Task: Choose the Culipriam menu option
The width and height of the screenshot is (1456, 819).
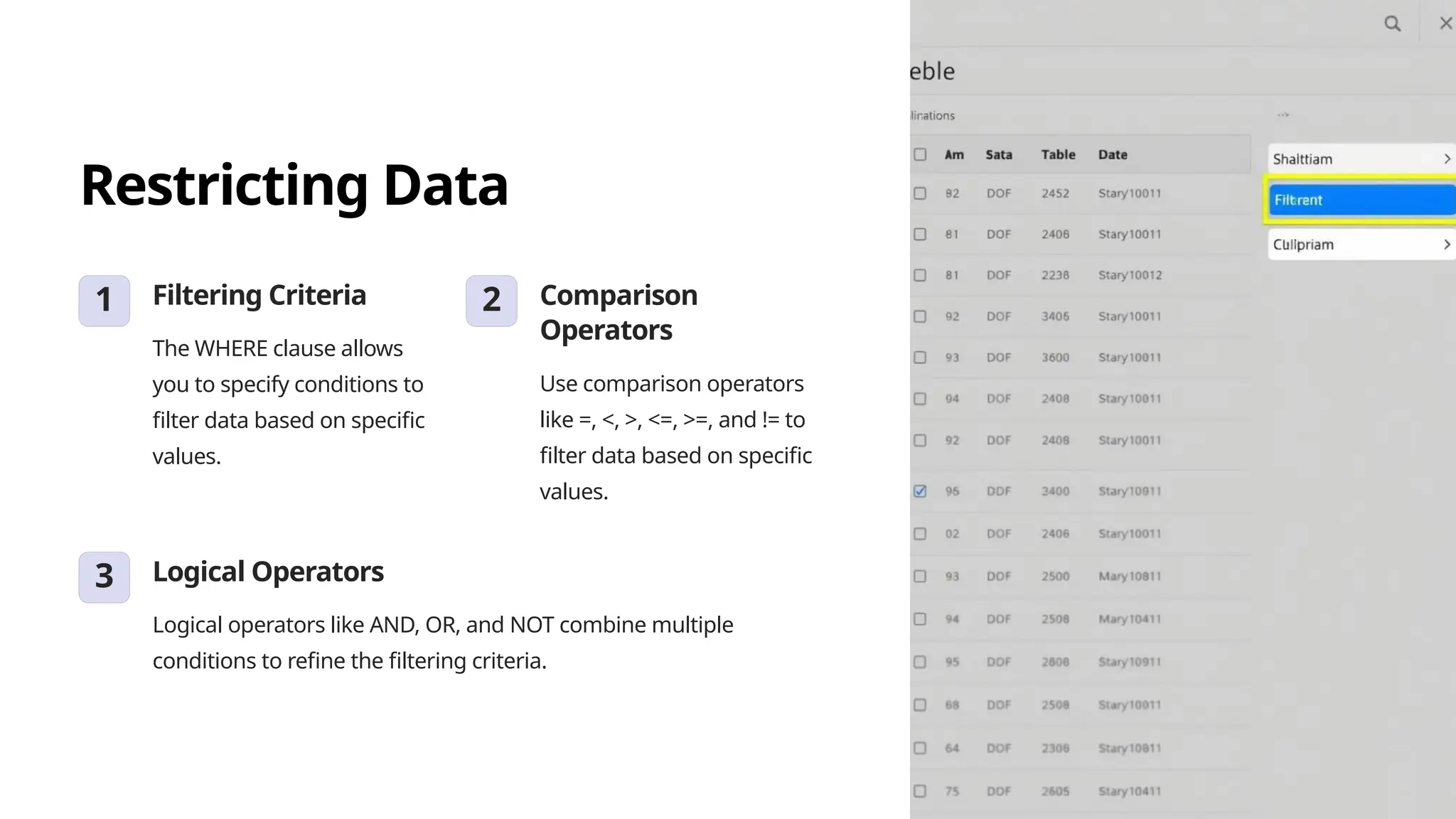Action: coord(1337,245)
